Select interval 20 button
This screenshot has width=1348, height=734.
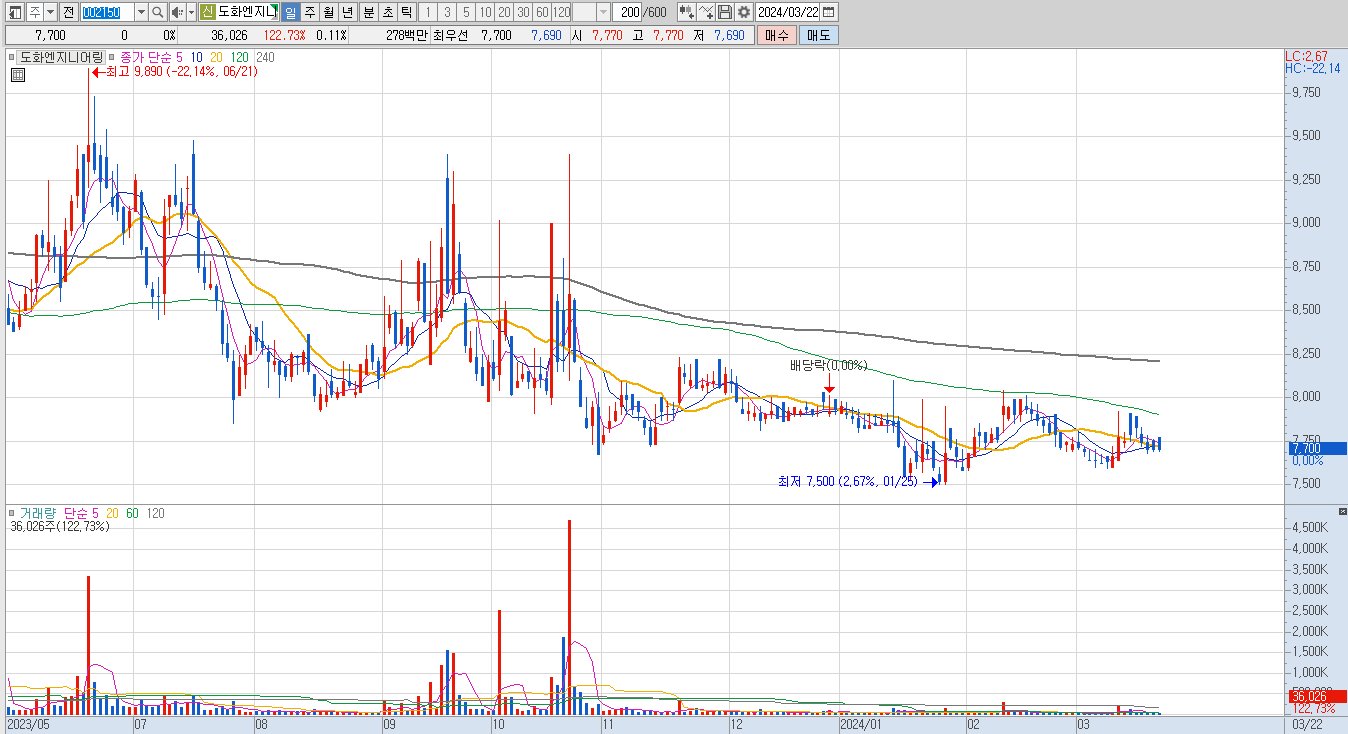point(504,12)
